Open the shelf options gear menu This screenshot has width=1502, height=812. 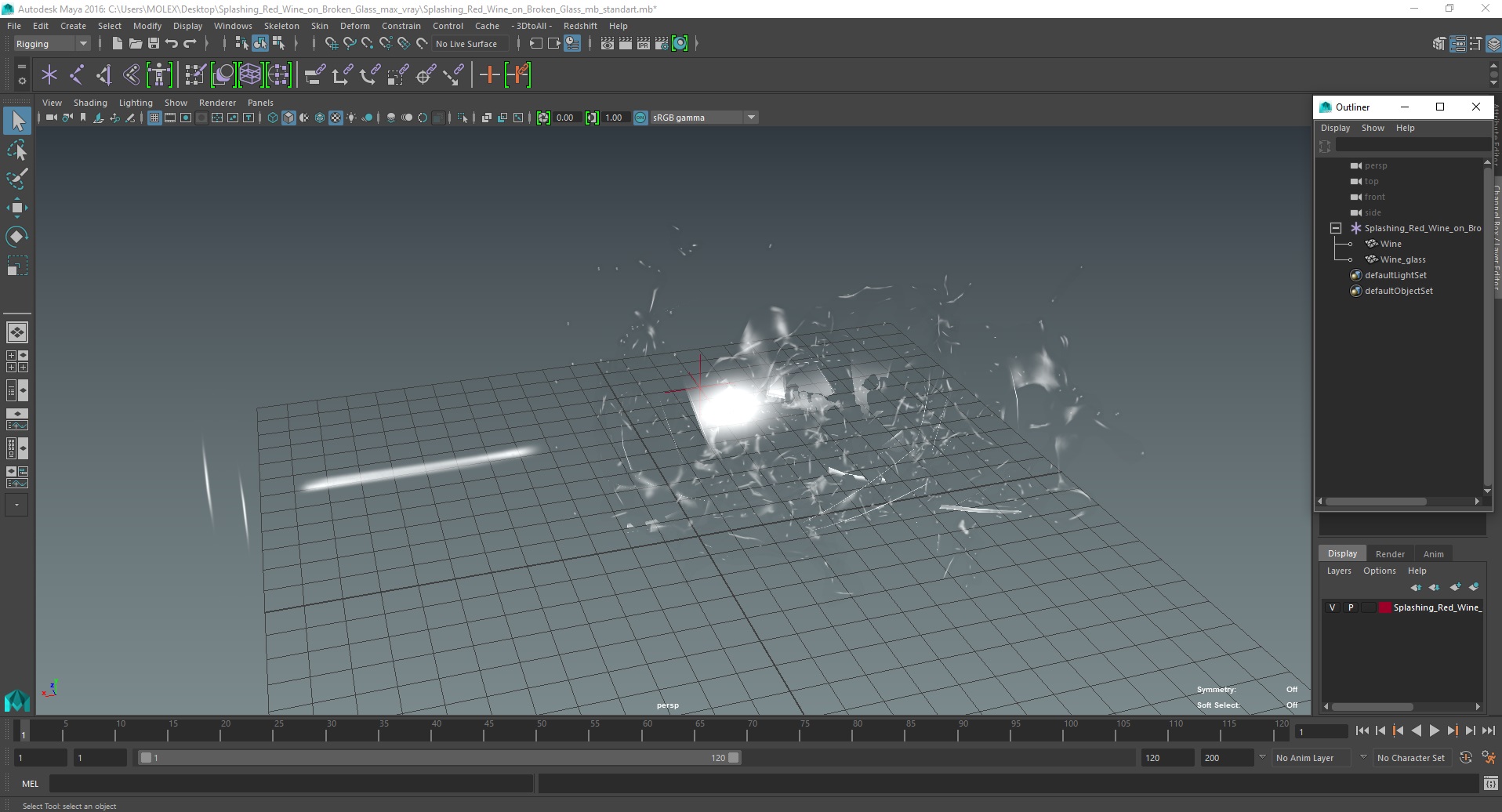coord(21,82)
